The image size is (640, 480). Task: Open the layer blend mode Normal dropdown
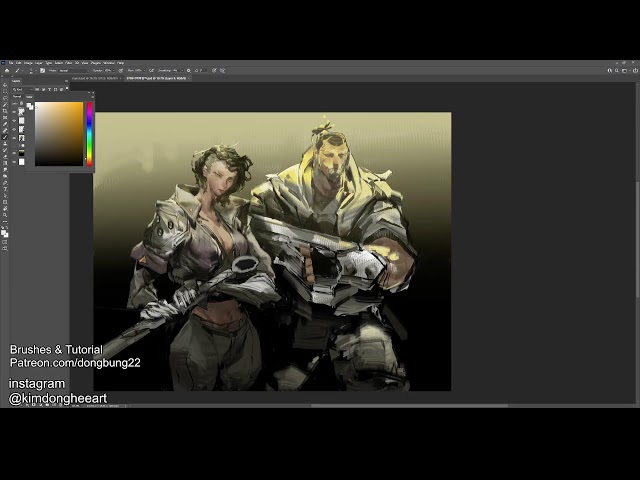tap(17, 96)
